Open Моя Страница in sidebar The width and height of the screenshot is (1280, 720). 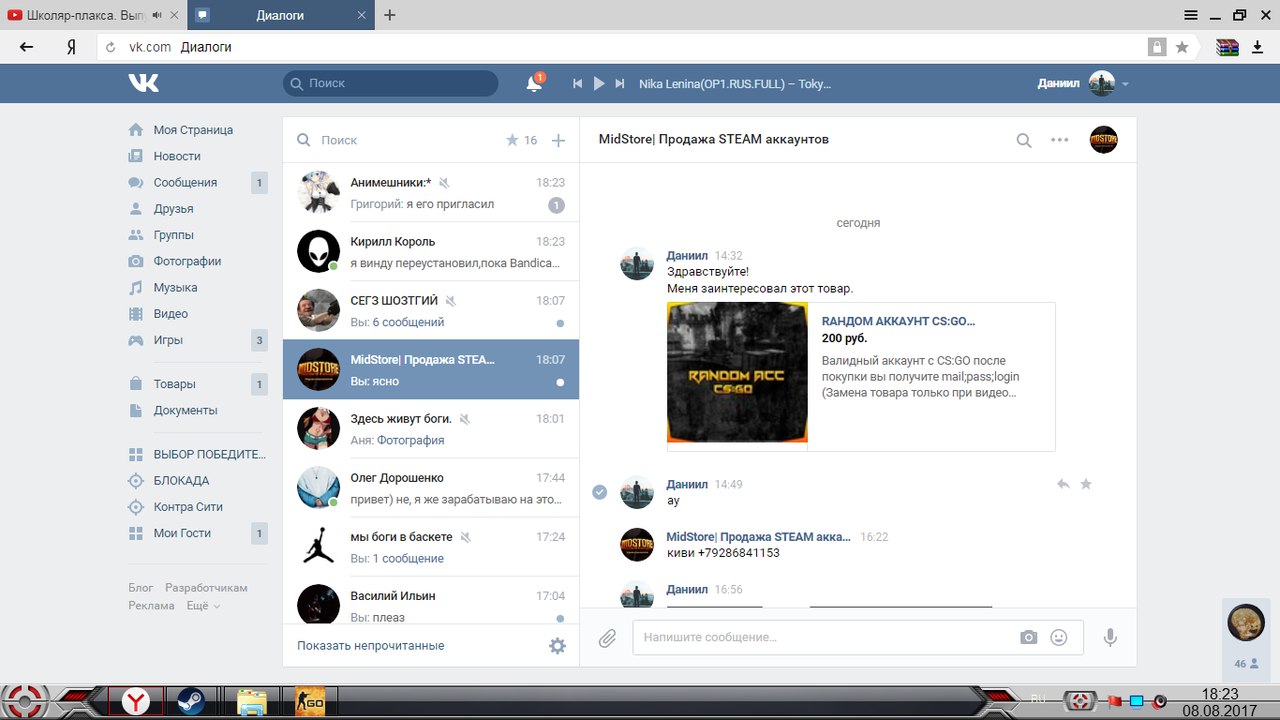[x=193, y=130]
